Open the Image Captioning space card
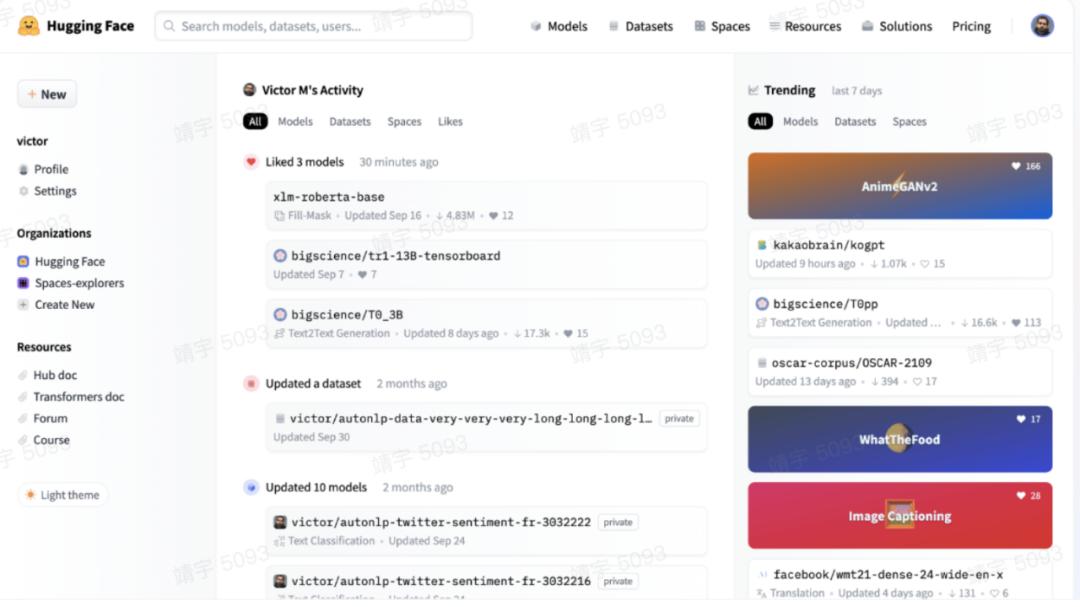Viewport: 1080px width, 607px height. click(900, 515)
